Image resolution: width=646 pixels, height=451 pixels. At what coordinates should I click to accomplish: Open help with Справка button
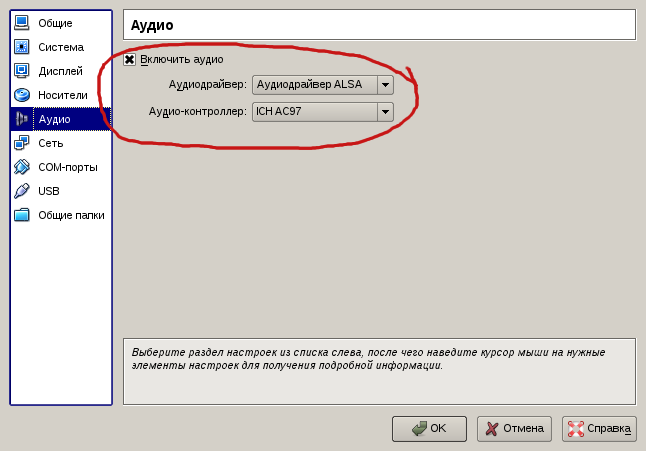tap(599, 429)
